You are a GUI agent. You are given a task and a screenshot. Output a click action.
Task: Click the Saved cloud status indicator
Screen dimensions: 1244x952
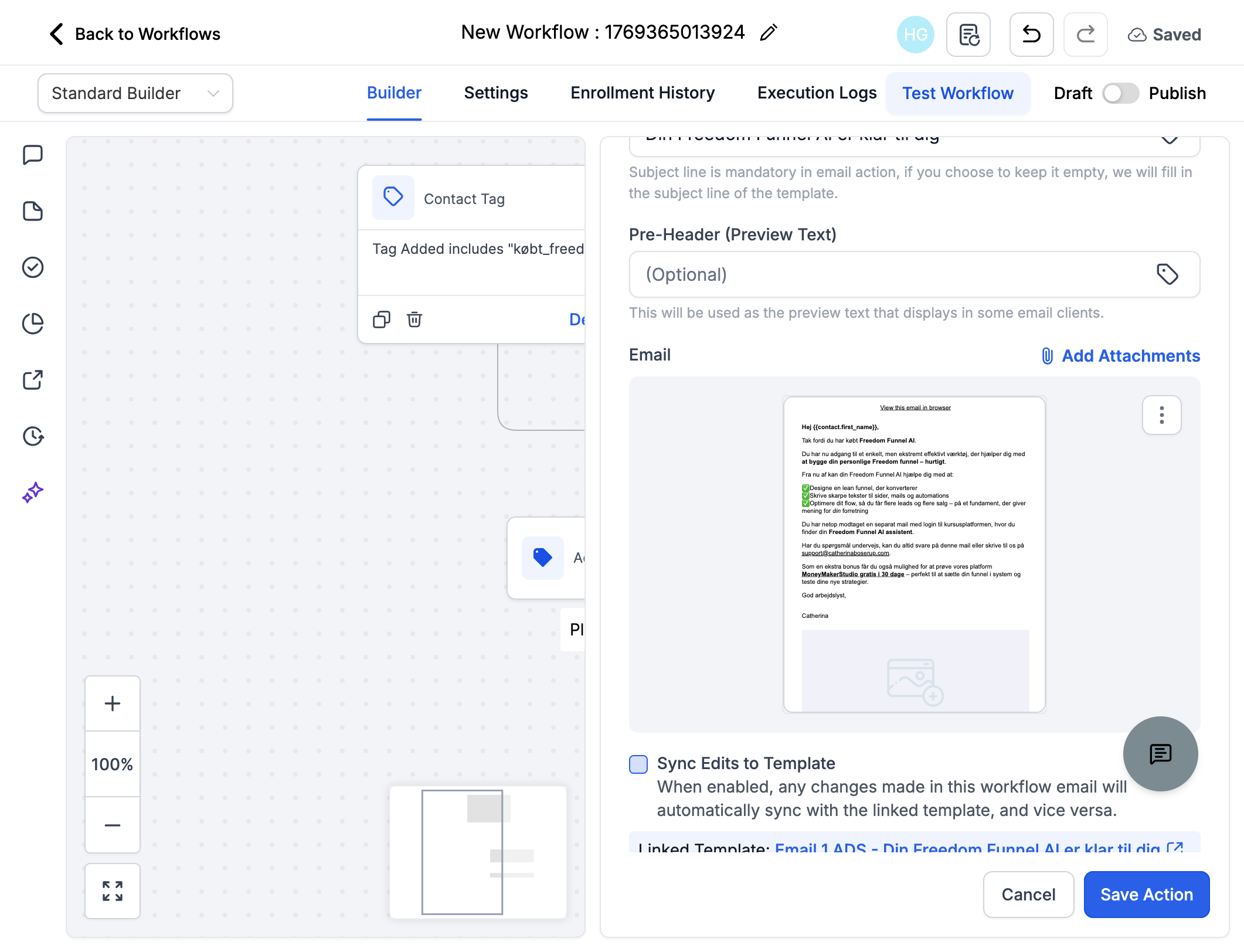click(x=1164, y=35)
